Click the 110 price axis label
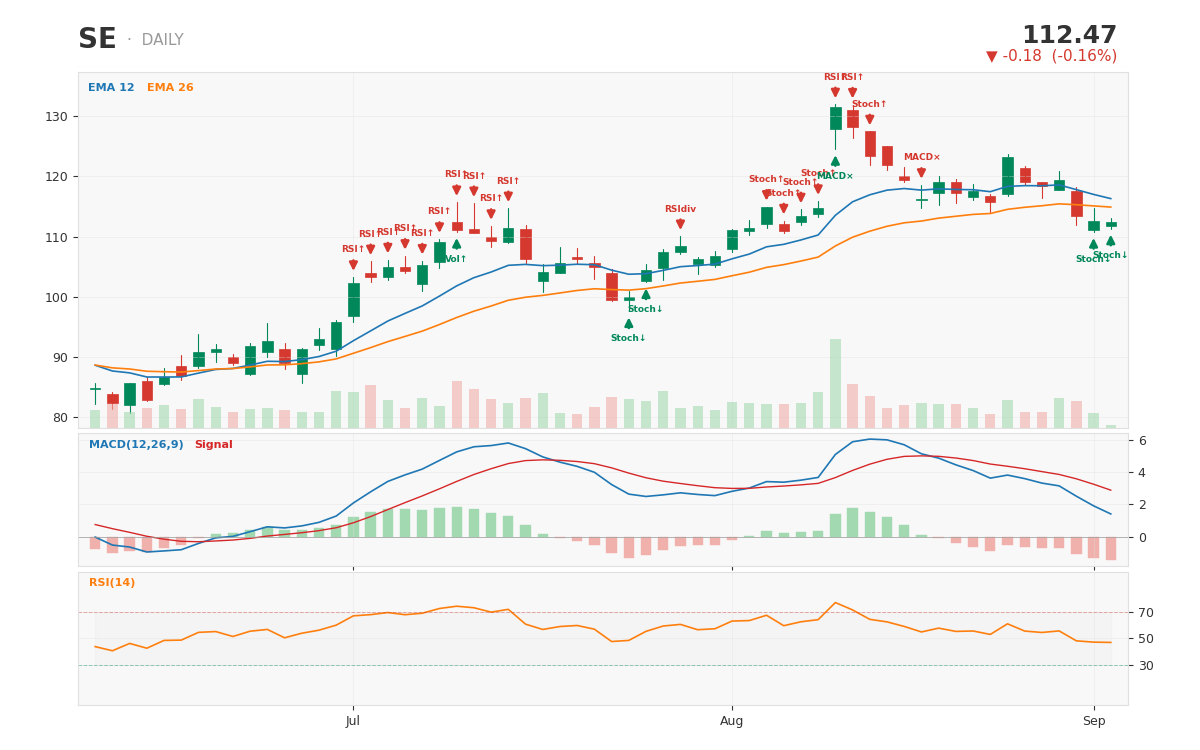 coord(58,238)
